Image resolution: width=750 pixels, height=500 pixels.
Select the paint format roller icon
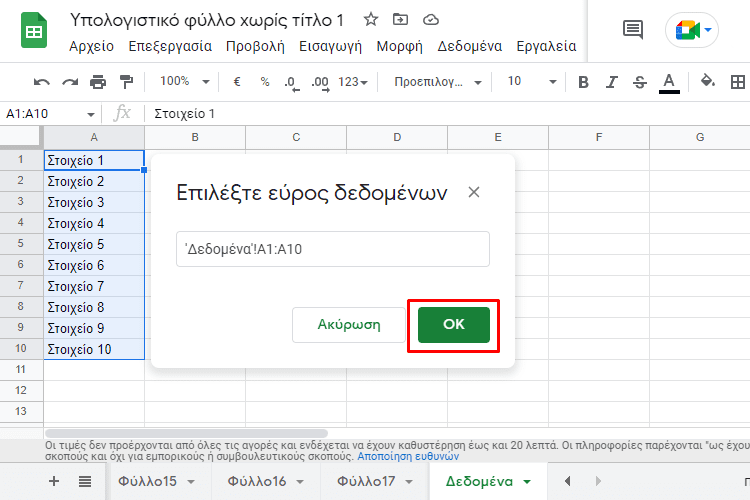[125, 82]
